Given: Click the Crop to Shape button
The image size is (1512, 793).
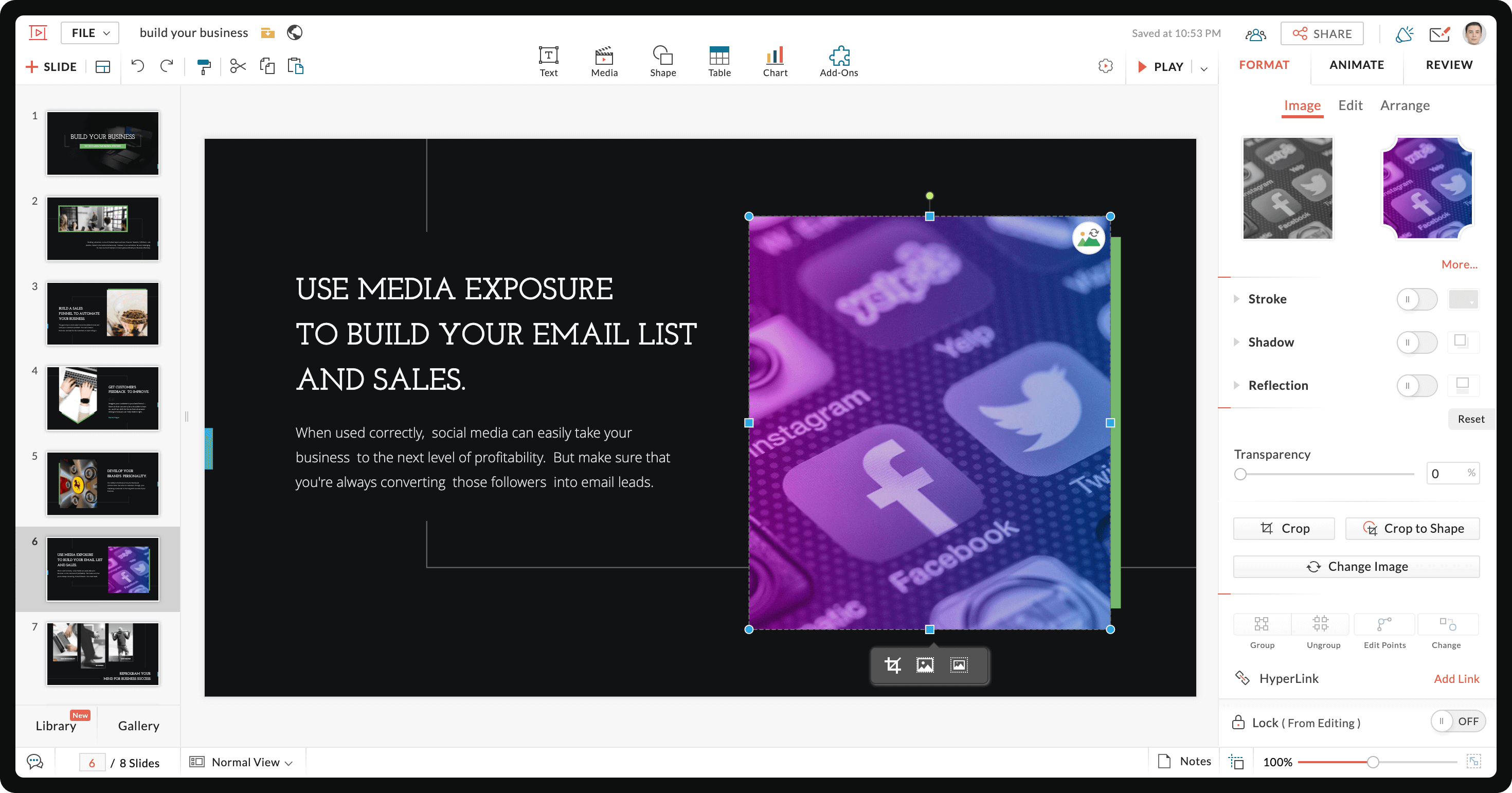Looking at the screenshot, I should (x=1414, y=528).
